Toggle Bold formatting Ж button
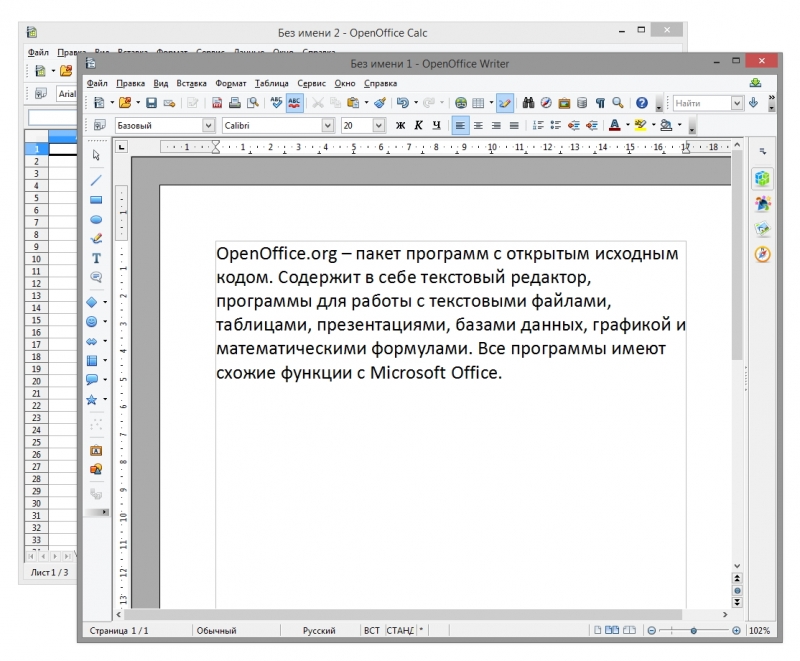This screenshot has width=800, height=661. click(401, 125)
